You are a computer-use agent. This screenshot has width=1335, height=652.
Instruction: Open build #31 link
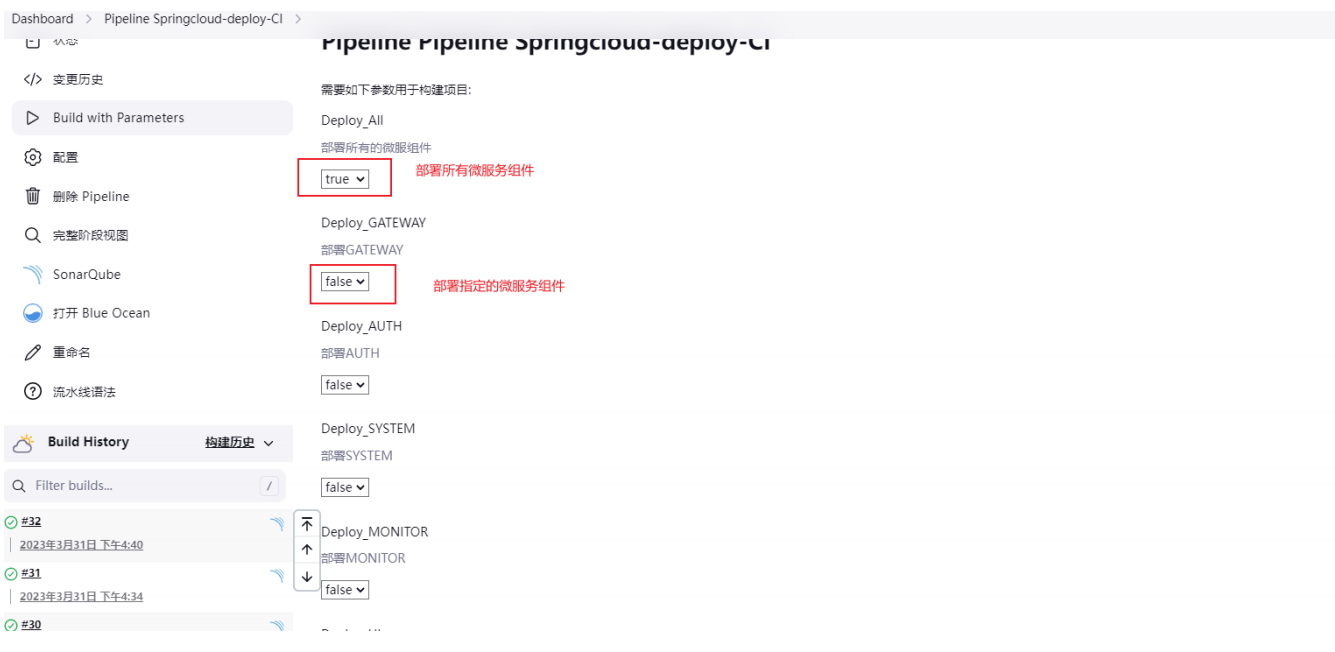point(31,573)
